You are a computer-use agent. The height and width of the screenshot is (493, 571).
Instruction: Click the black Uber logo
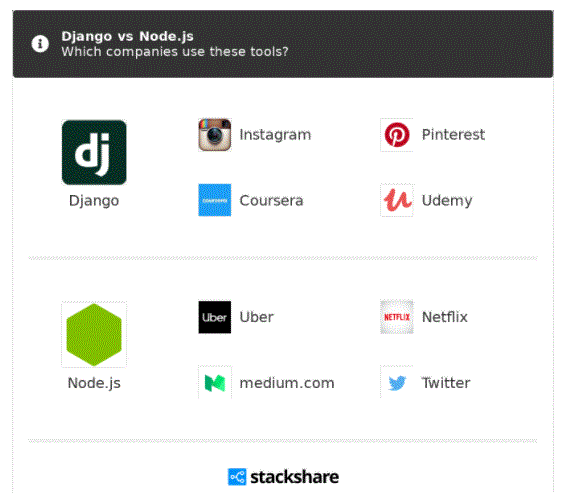coord(214,317)
